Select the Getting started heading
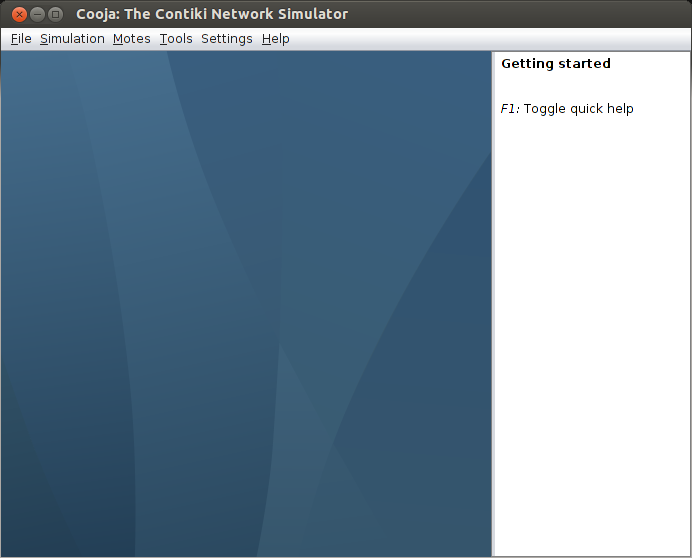This screenshot has width=692, height=558. [x=556, y=64]
